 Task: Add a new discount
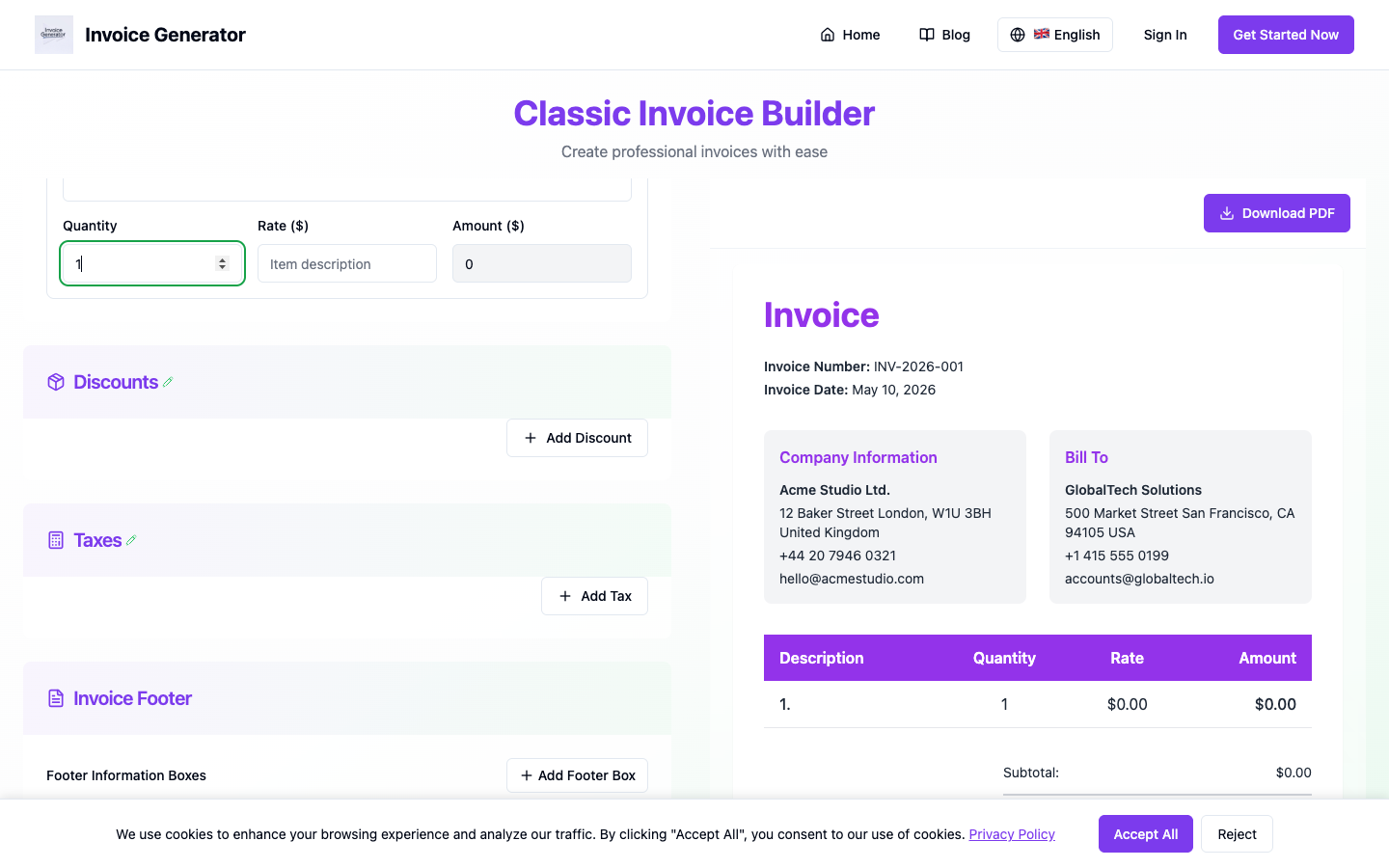click(x=577, y=438)
